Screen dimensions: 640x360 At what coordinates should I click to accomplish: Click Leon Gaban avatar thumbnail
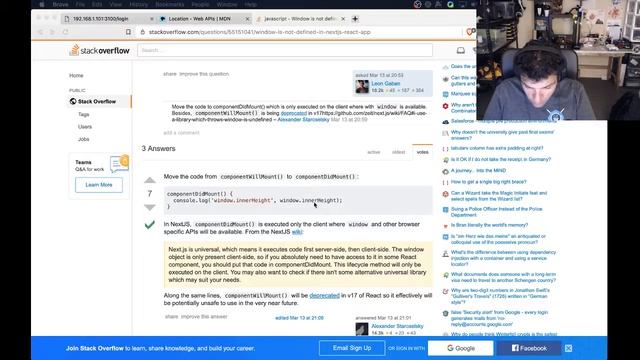(x=362, y=87)
